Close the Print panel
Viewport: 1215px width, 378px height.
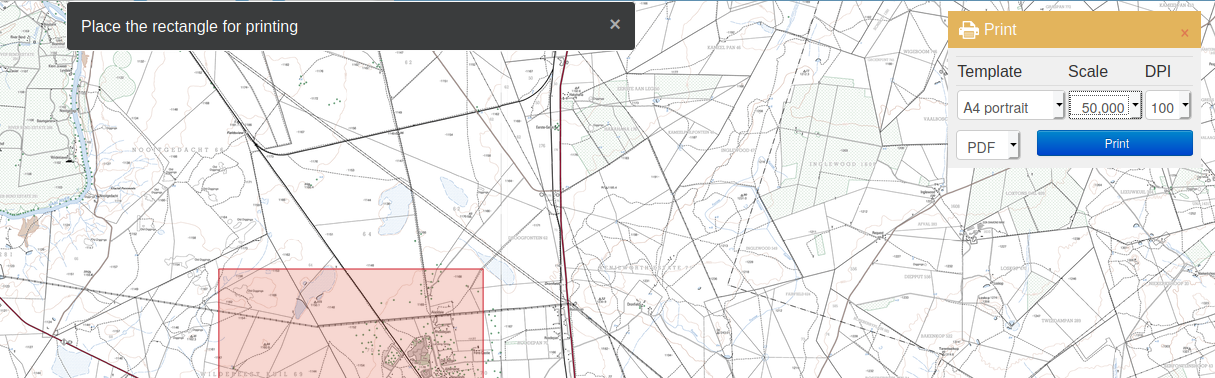click(1185, 33)
